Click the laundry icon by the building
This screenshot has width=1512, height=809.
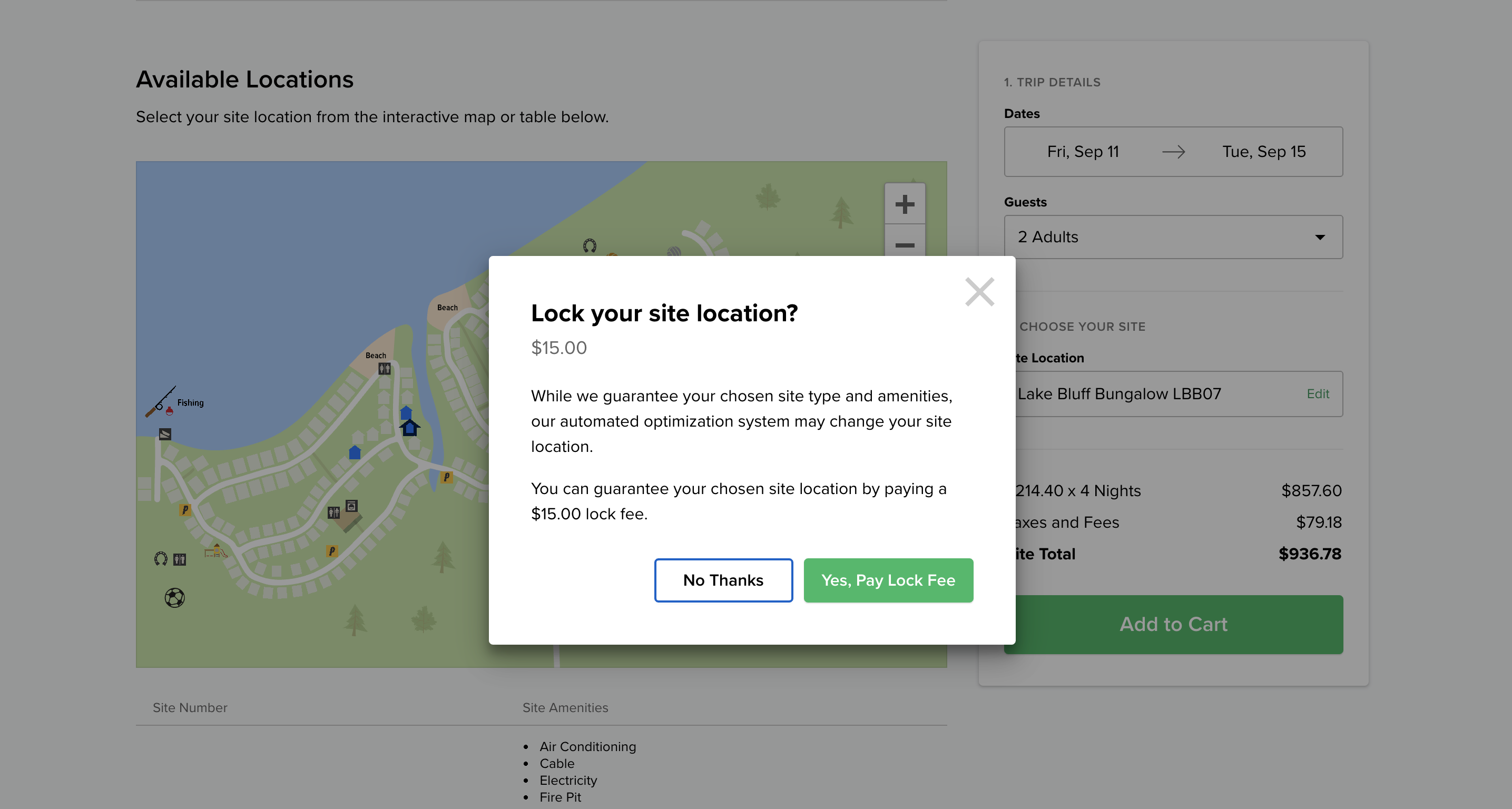tap(351, 506)
